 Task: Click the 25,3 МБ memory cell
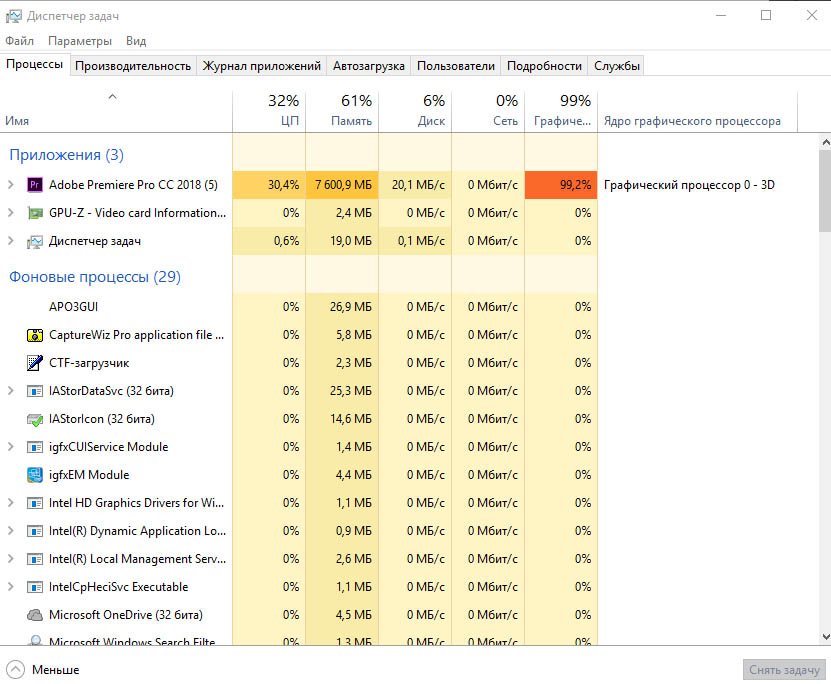tap(342, 391)
